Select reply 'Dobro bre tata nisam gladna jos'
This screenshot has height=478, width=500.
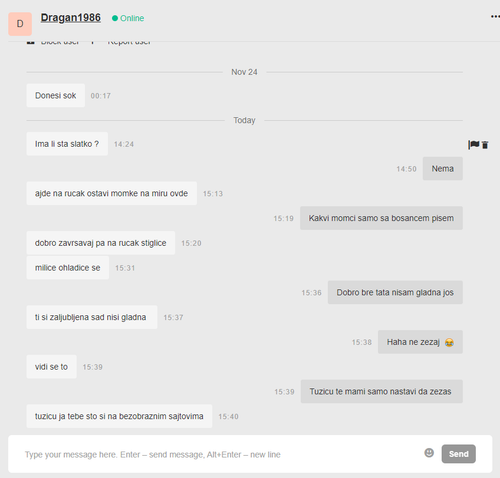[x=395, y=292]
